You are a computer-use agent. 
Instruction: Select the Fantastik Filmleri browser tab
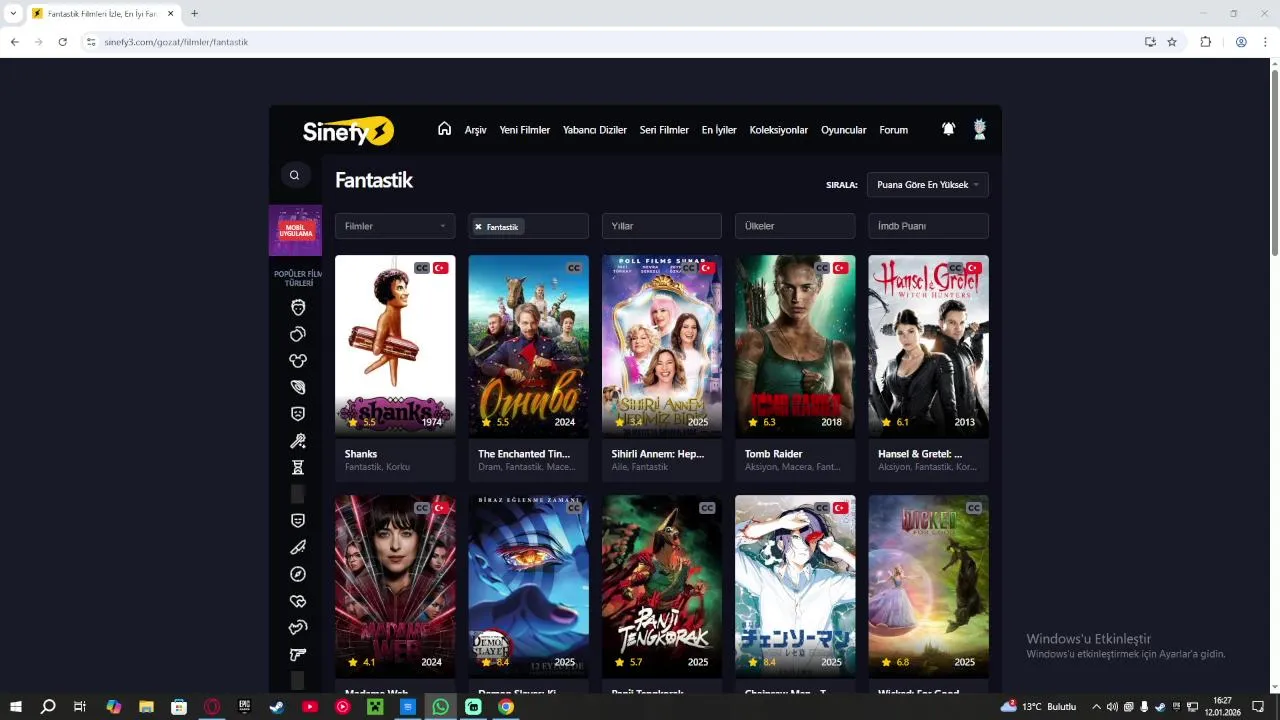[x=105, y=14]
